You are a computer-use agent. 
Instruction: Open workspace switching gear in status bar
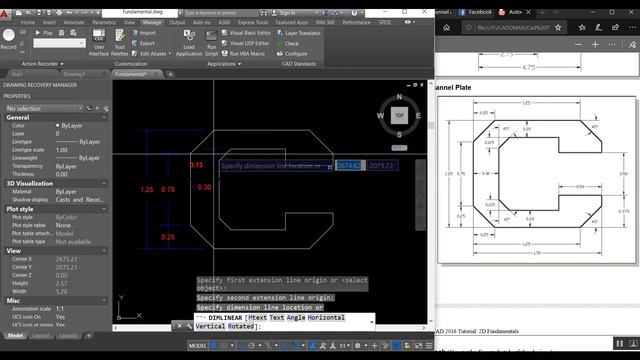pos(359,346)
